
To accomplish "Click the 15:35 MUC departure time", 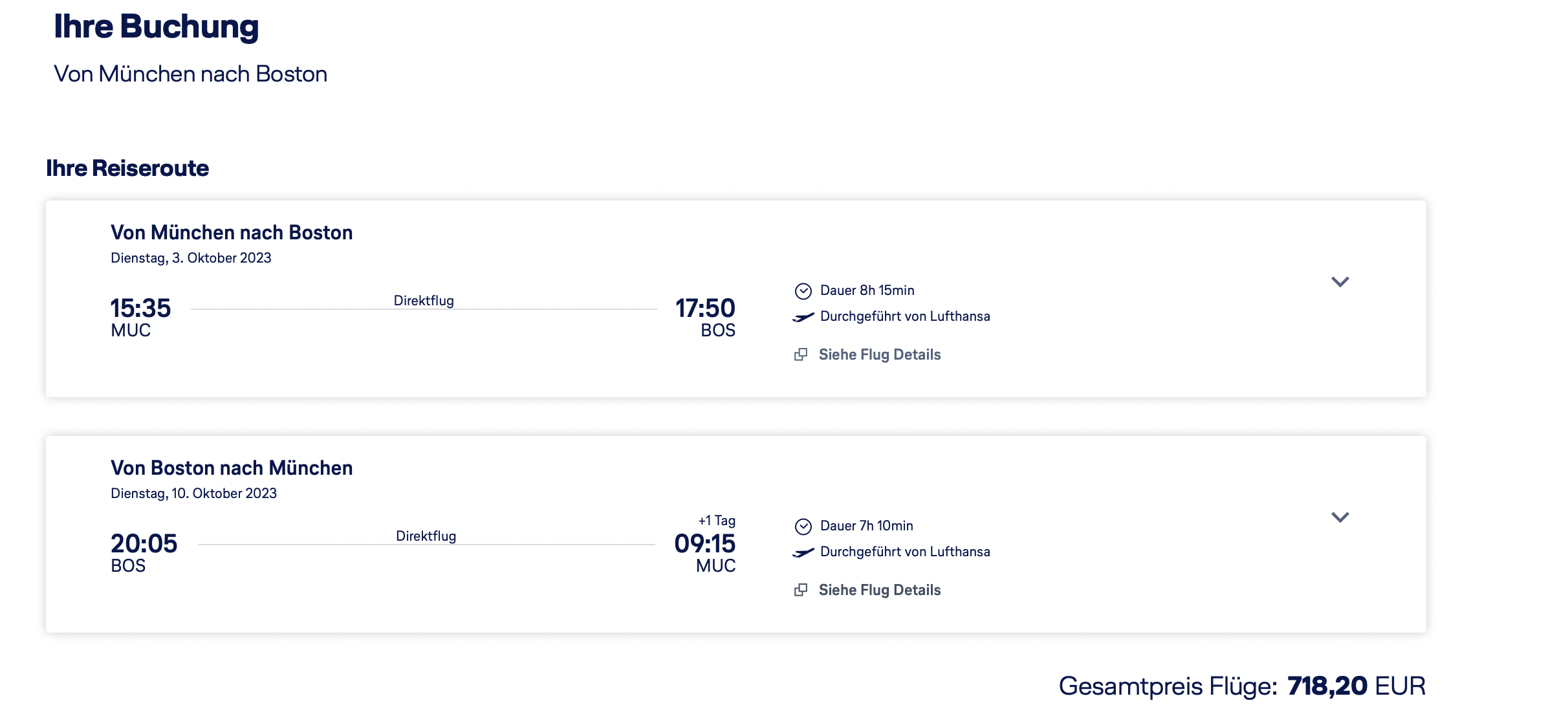I will 140,309.
